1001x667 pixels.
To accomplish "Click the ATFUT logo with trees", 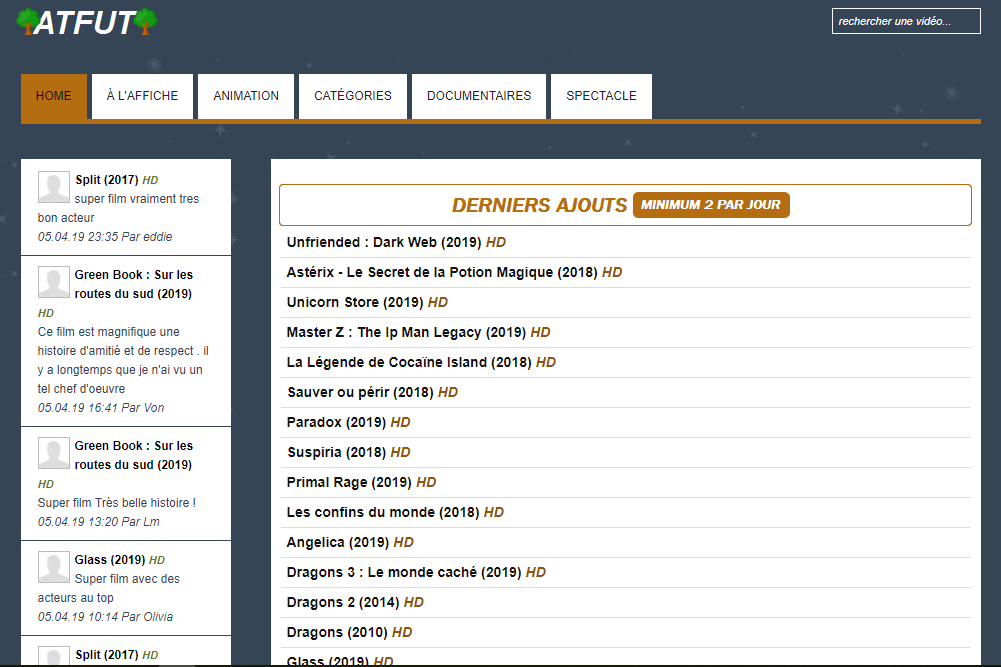I will tap(87, 22).
